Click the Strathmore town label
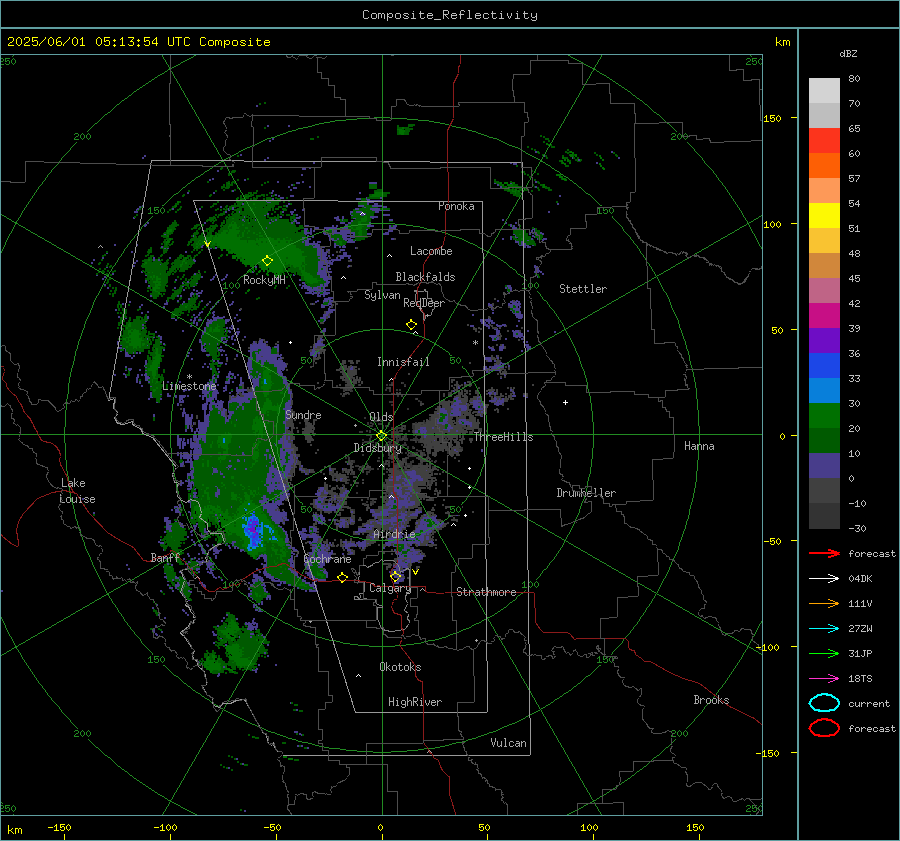The width and height of the screenshot is (900, 841). pos(486,592)
